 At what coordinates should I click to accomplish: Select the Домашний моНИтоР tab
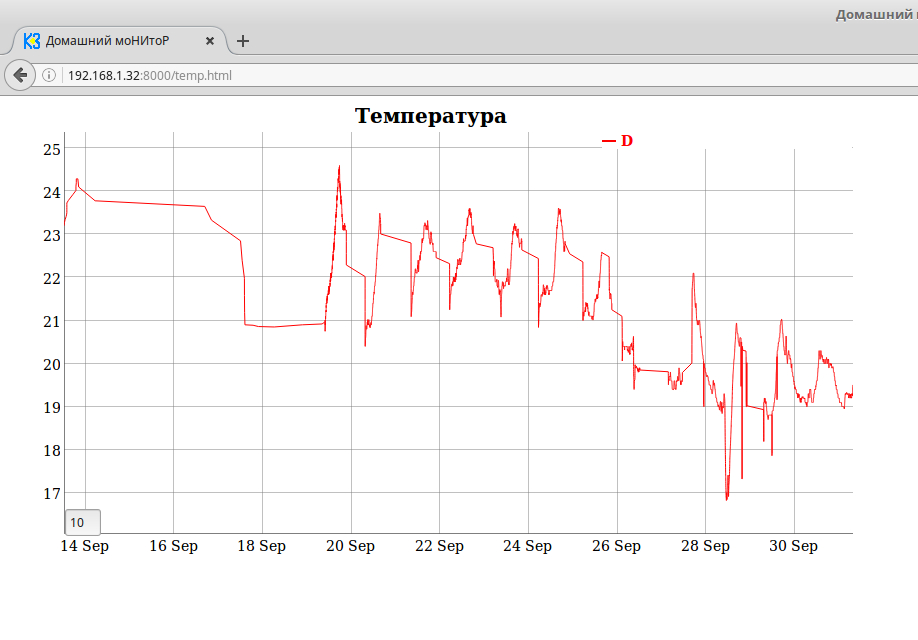point(119,40)
